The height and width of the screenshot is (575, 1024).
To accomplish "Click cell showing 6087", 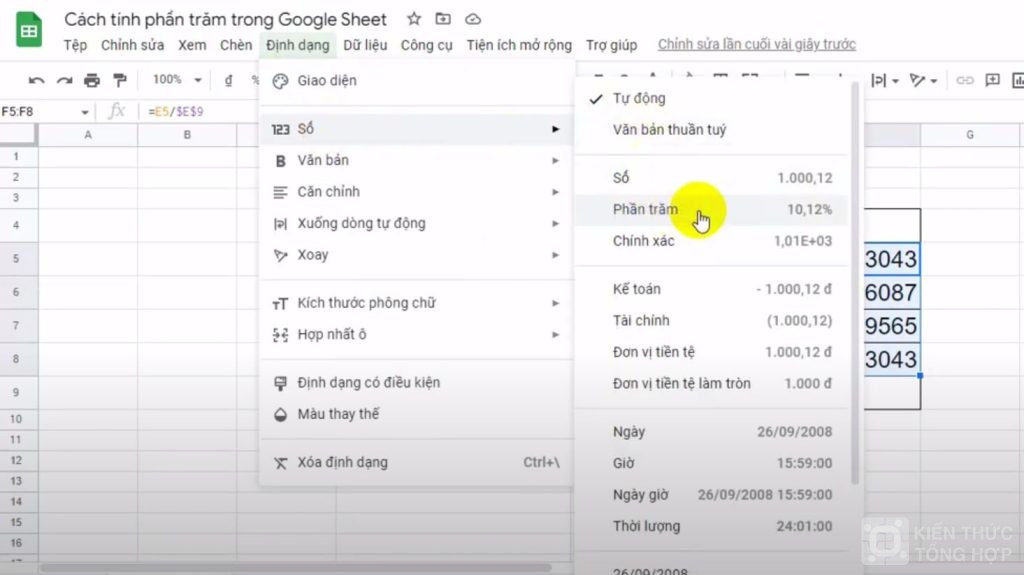I will click(892, 292).
